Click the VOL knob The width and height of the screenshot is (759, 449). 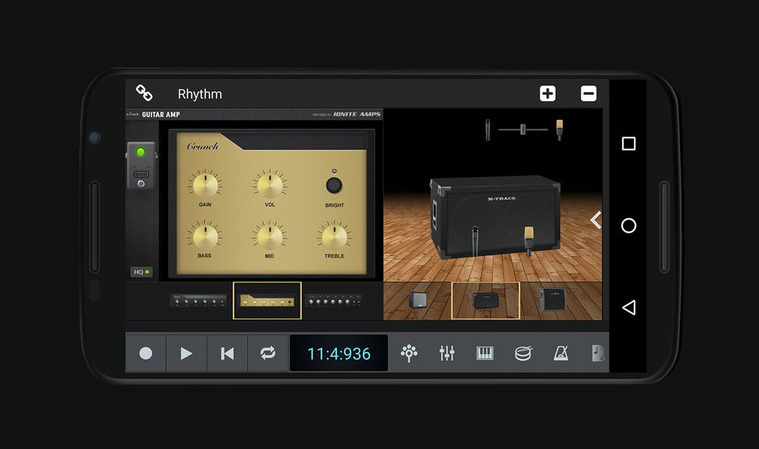270,184
